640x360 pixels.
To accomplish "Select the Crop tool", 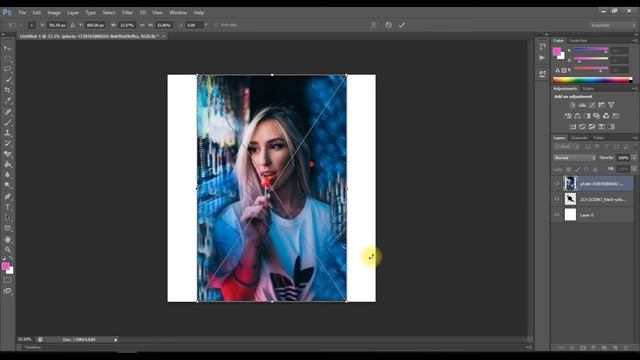I will [8, 90].
